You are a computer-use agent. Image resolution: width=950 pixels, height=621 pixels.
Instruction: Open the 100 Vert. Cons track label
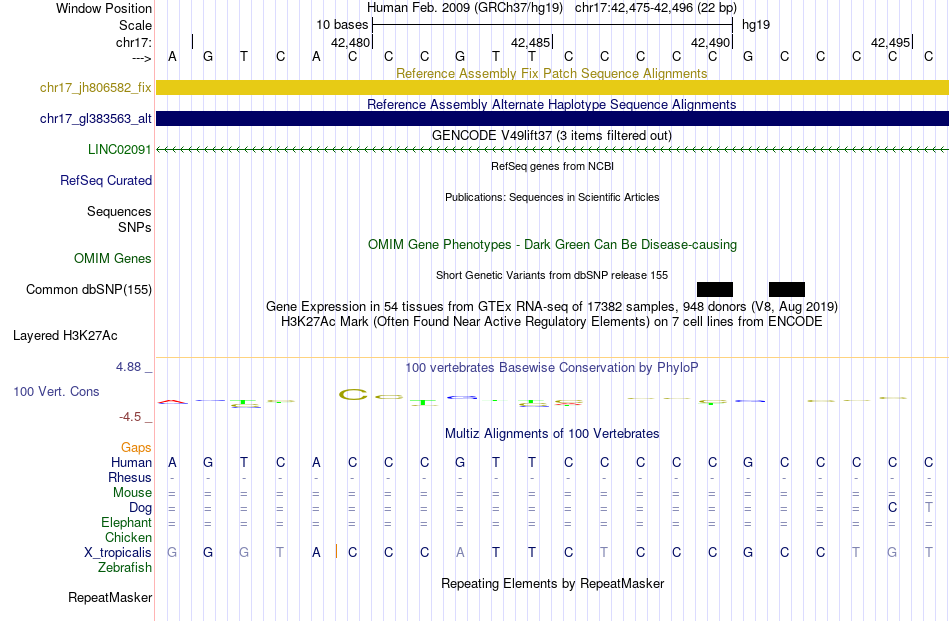pyautogui.click(x=56, y=391)
